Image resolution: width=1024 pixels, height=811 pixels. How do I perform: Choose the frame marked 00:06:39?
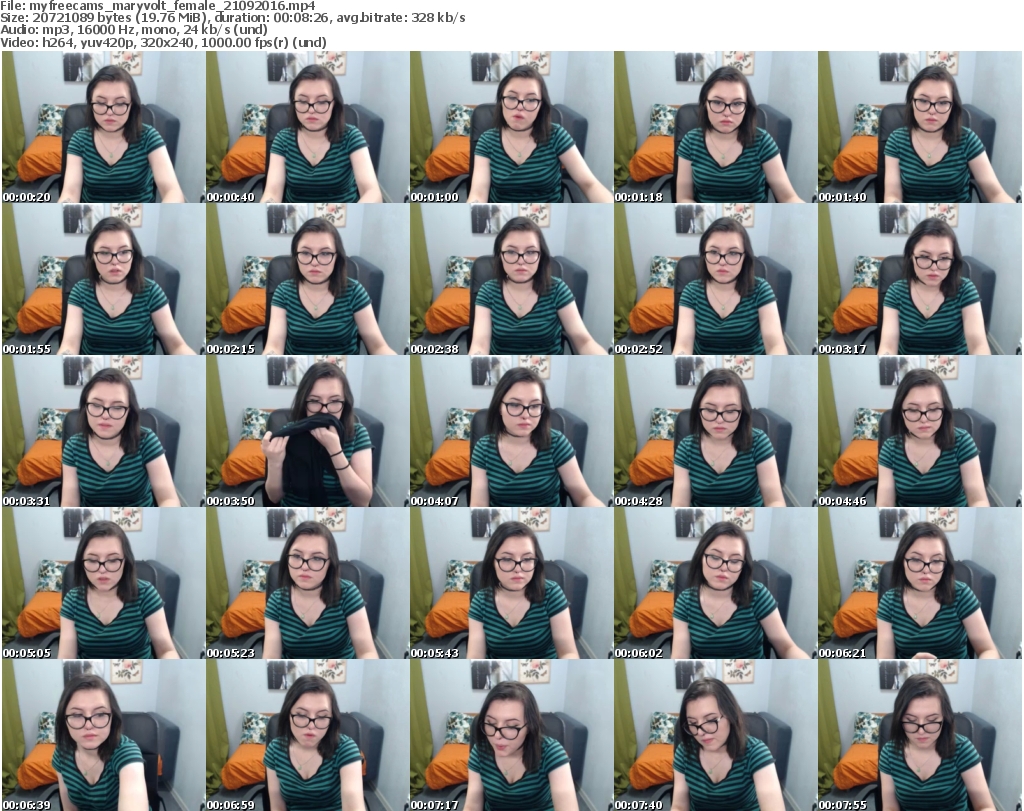coord(103,735)
